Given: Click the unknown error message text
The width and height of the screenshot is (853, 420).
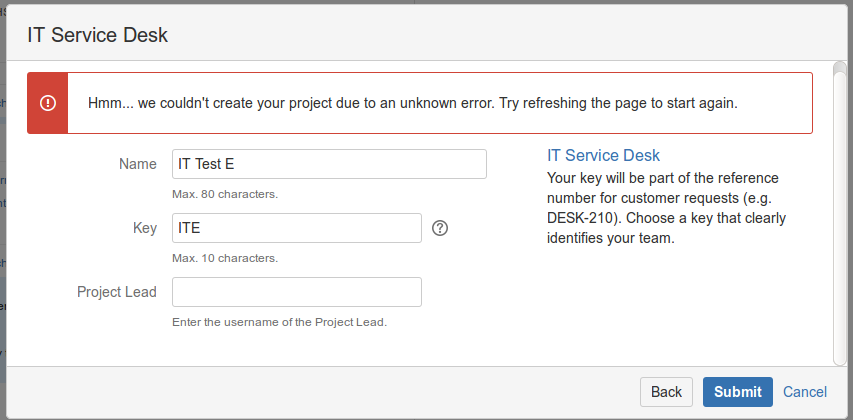Looking at the screenshot, I should click(412, 103).
